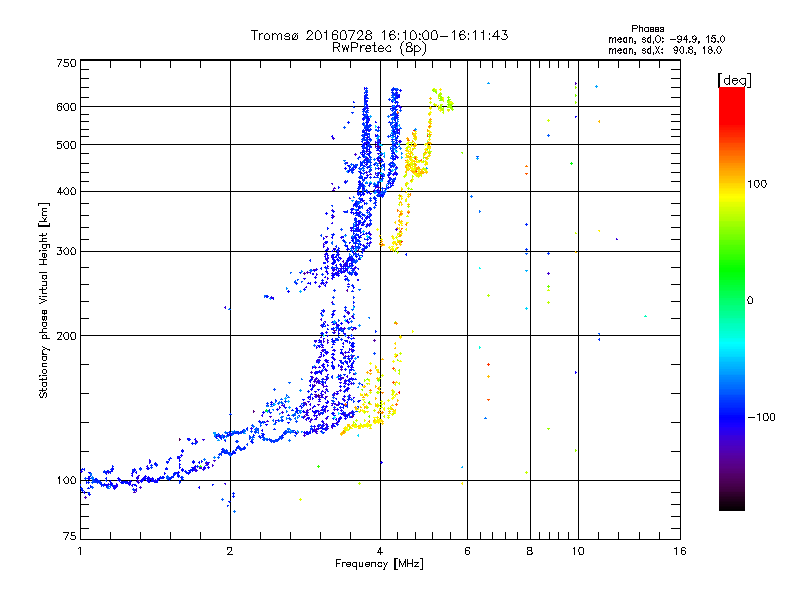Click x-axis tick label '2'
This screenshot has height=600, width=800.
(230, 551)
